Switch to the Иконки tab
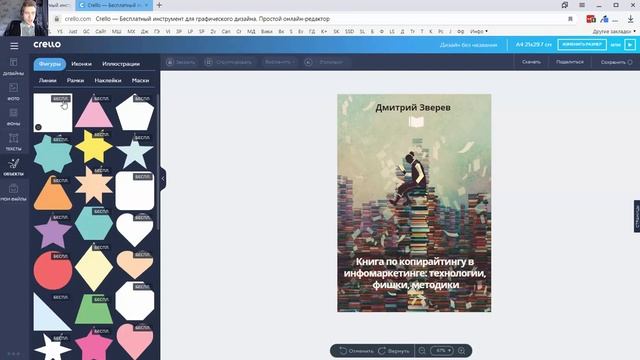The width and height of the screenshot is (640, 360). pos(81,64)
